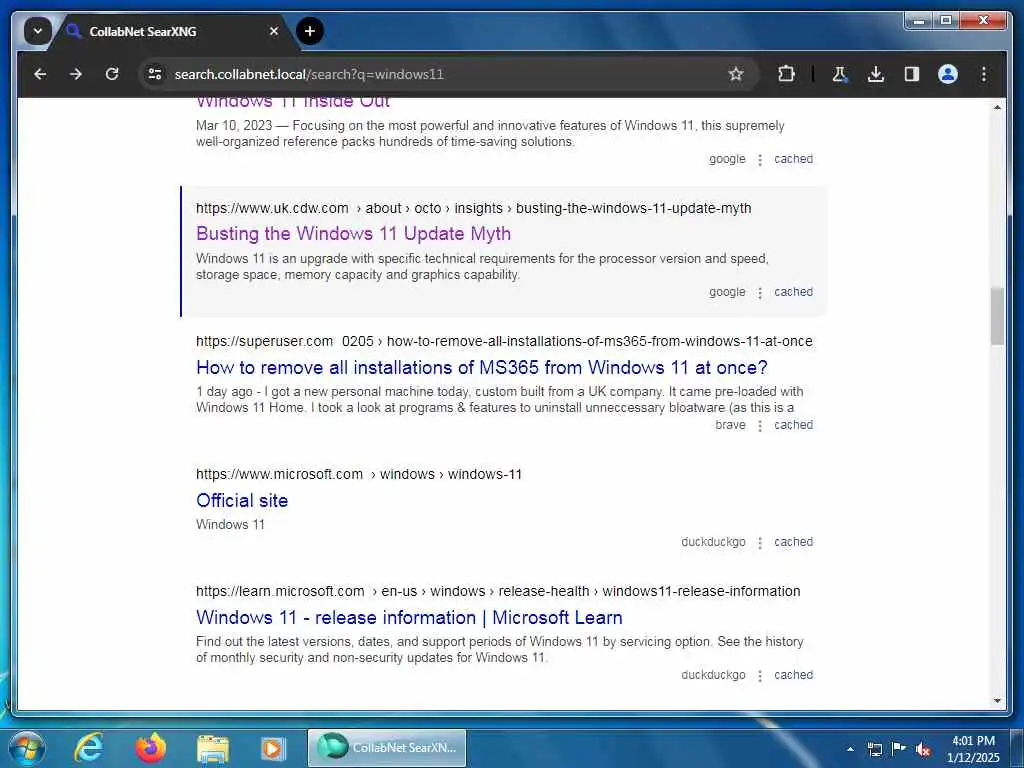The height and width of the screenshot is (768, 1024).
Task: Open the Downloads icon in toolbar
Action: point(876,74)
